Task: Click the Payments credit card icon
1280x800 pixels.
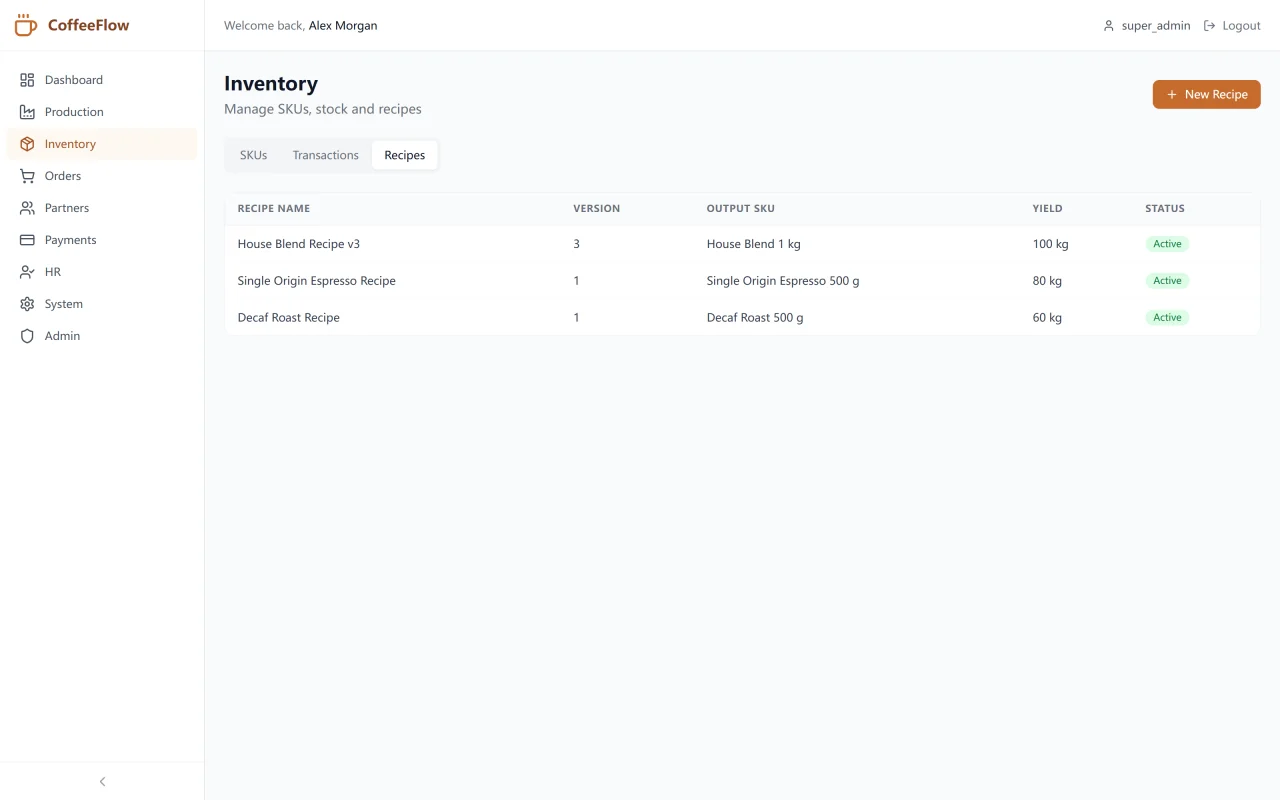Action: pos(27,240)
